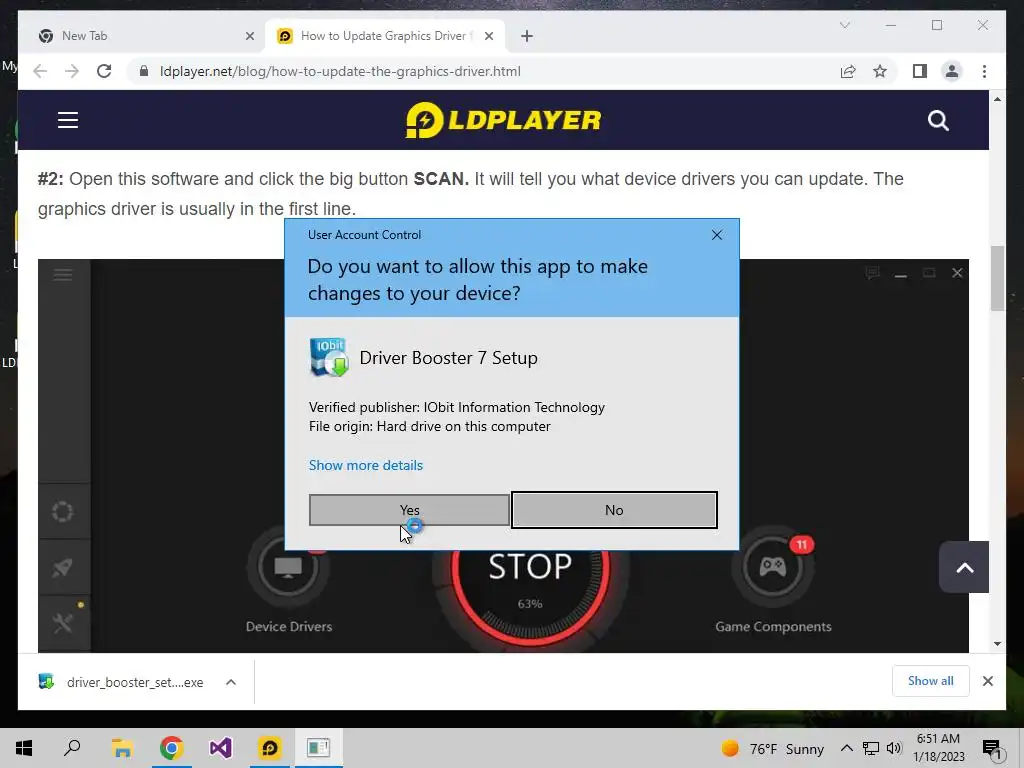This screenshot has width=1024, height=768.
Task: Click Game Components gamepad icon
Action: pyautogui.click(x=772, y=567)
